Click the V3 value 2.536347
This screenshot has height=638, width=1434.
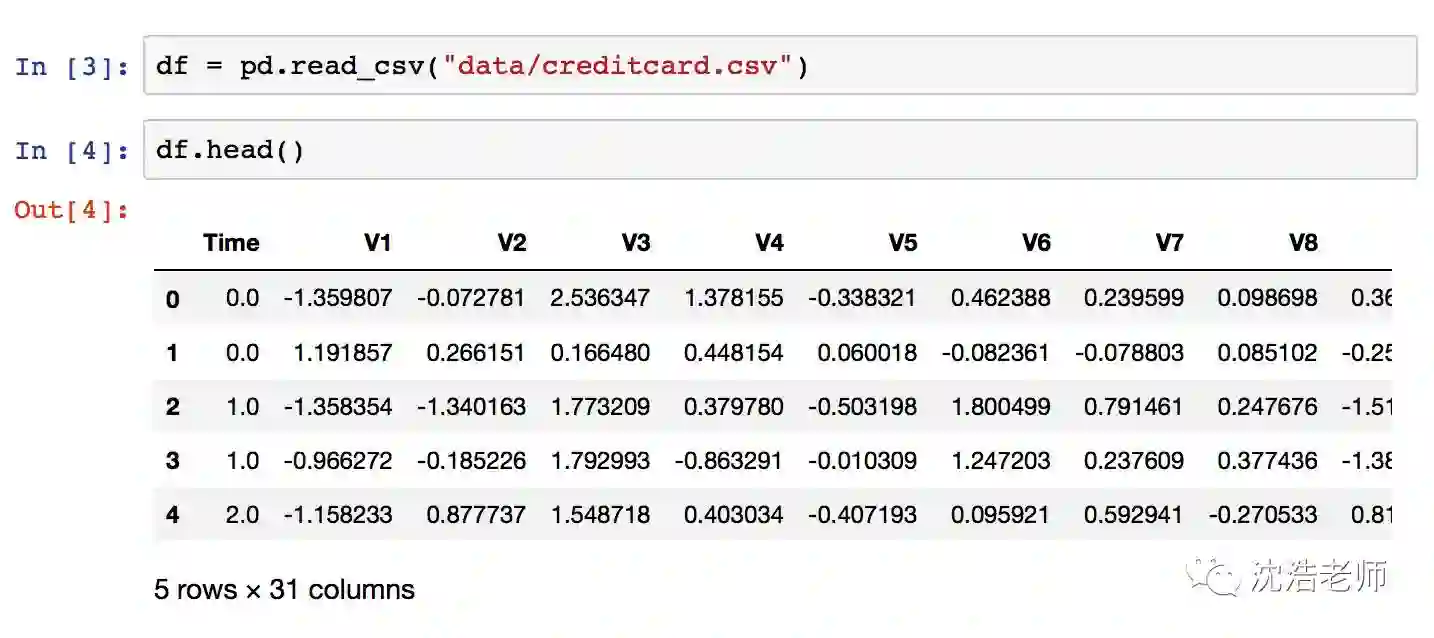coord(600,298)
